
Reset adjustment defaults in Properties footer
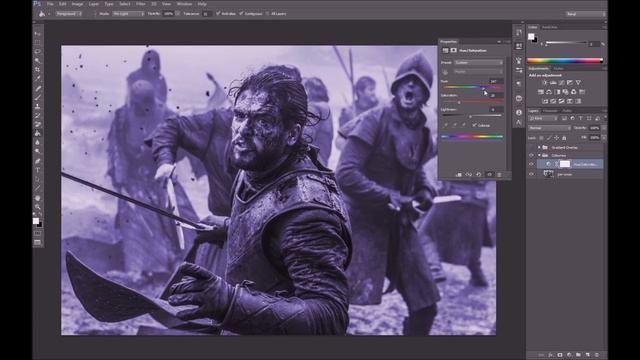pyautogui.click(x=479, y=175)
